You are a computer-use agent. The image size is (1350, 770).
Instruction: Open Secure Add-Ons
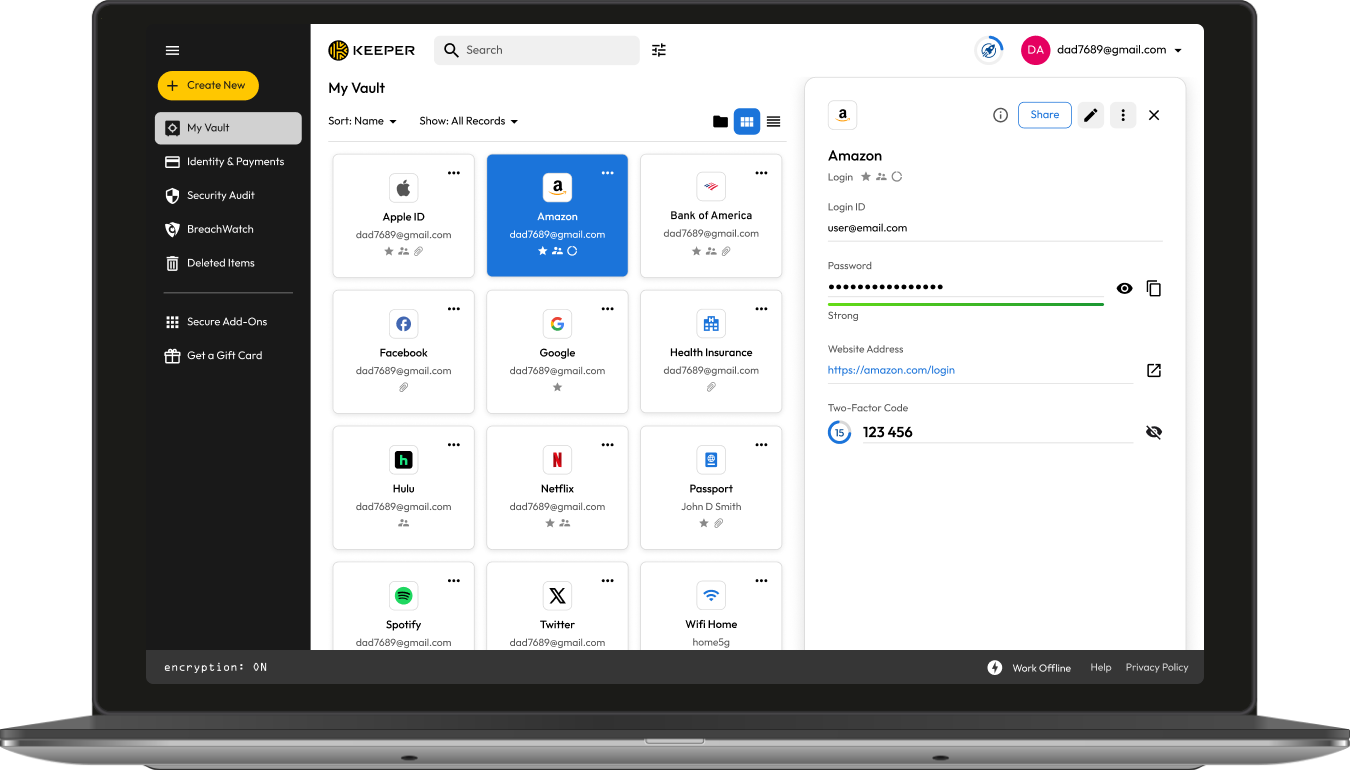pos(216,322)
